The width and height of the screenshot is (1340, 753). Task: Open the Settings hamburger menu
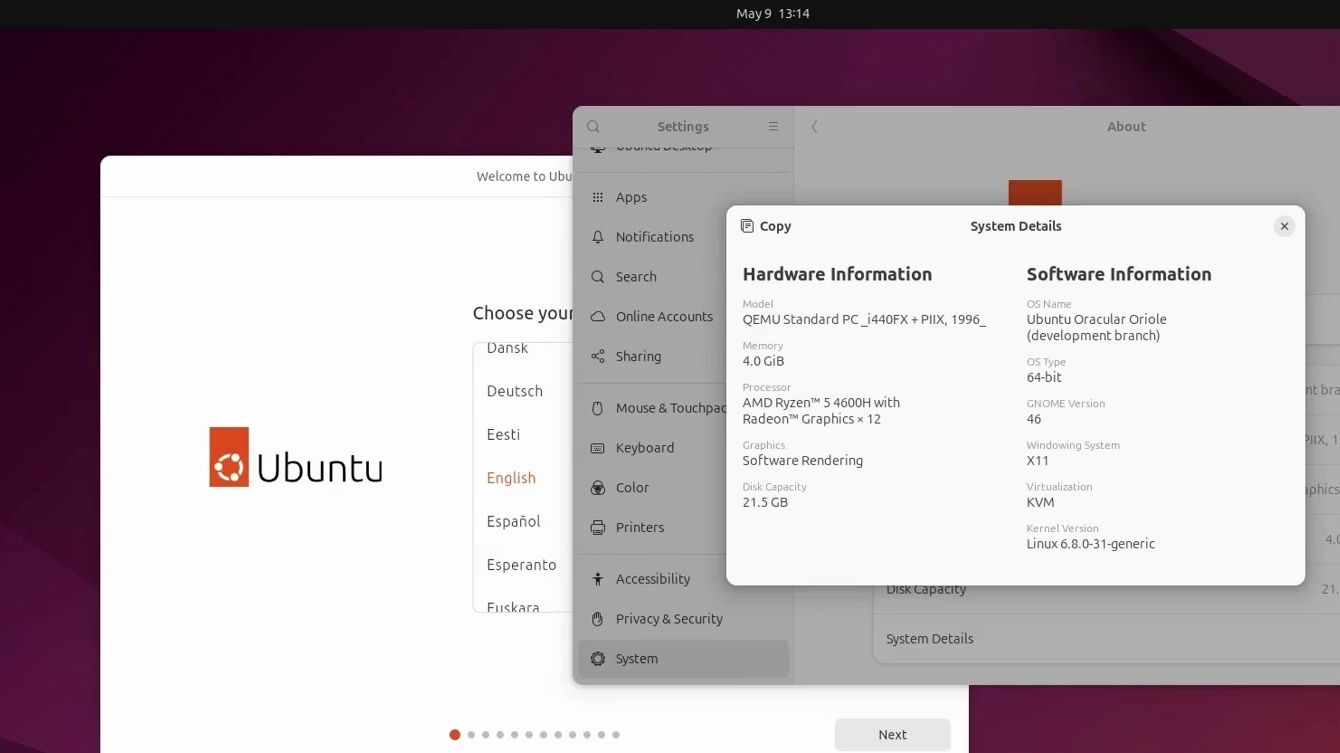coord(773,127)
